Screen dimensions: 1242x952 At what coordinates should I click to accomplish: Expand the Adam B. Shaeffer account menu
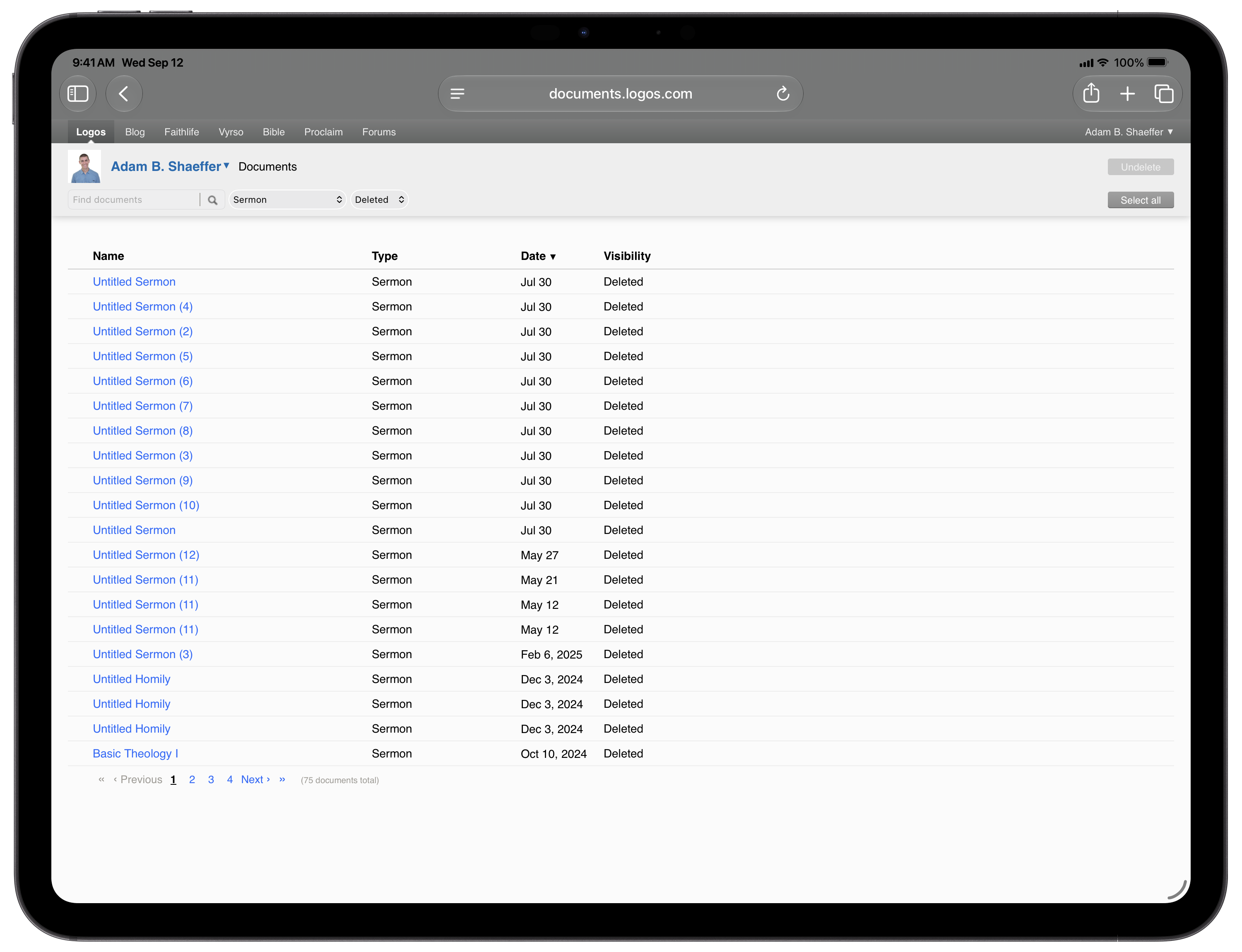1129,132
